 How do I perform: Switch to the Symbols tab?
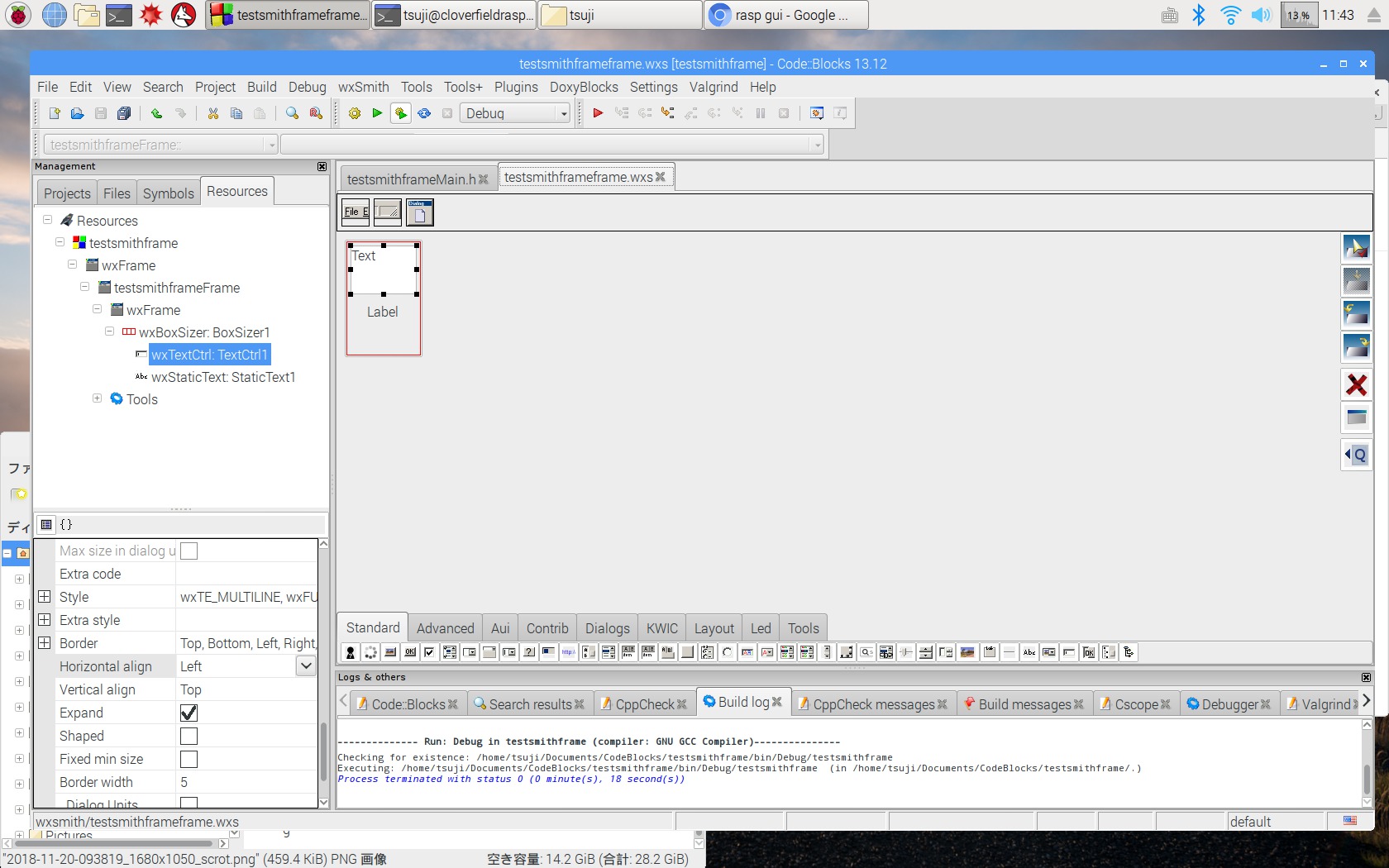(x=168, y=193)
